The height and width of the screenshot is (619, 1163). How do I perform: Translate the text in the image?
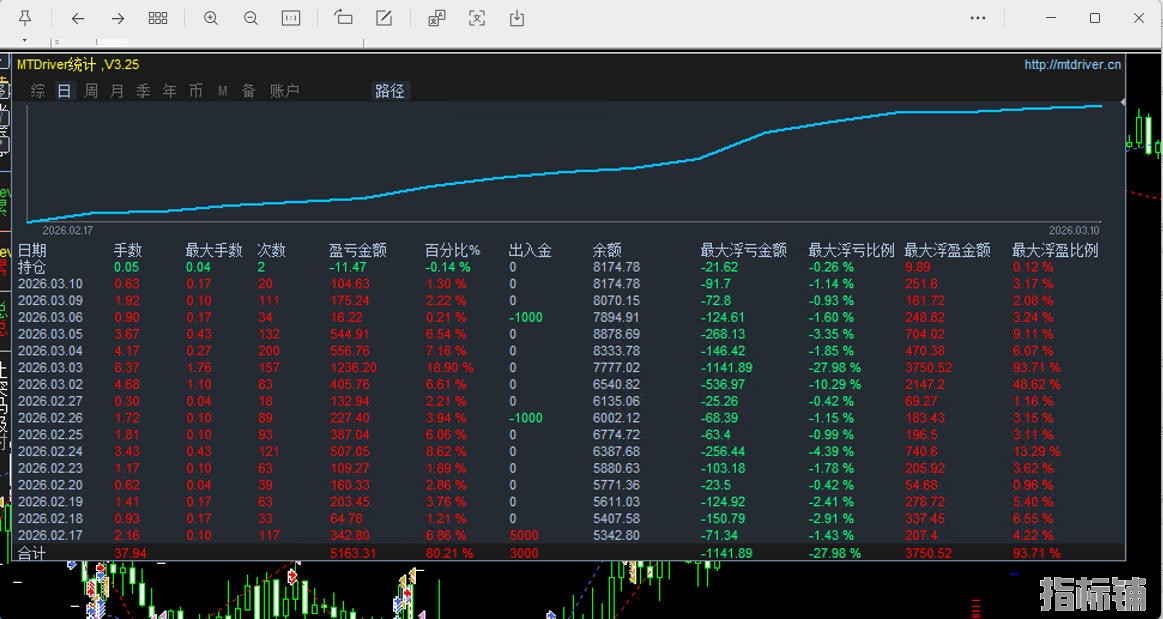pyautogui.click(x=437, y=18)
